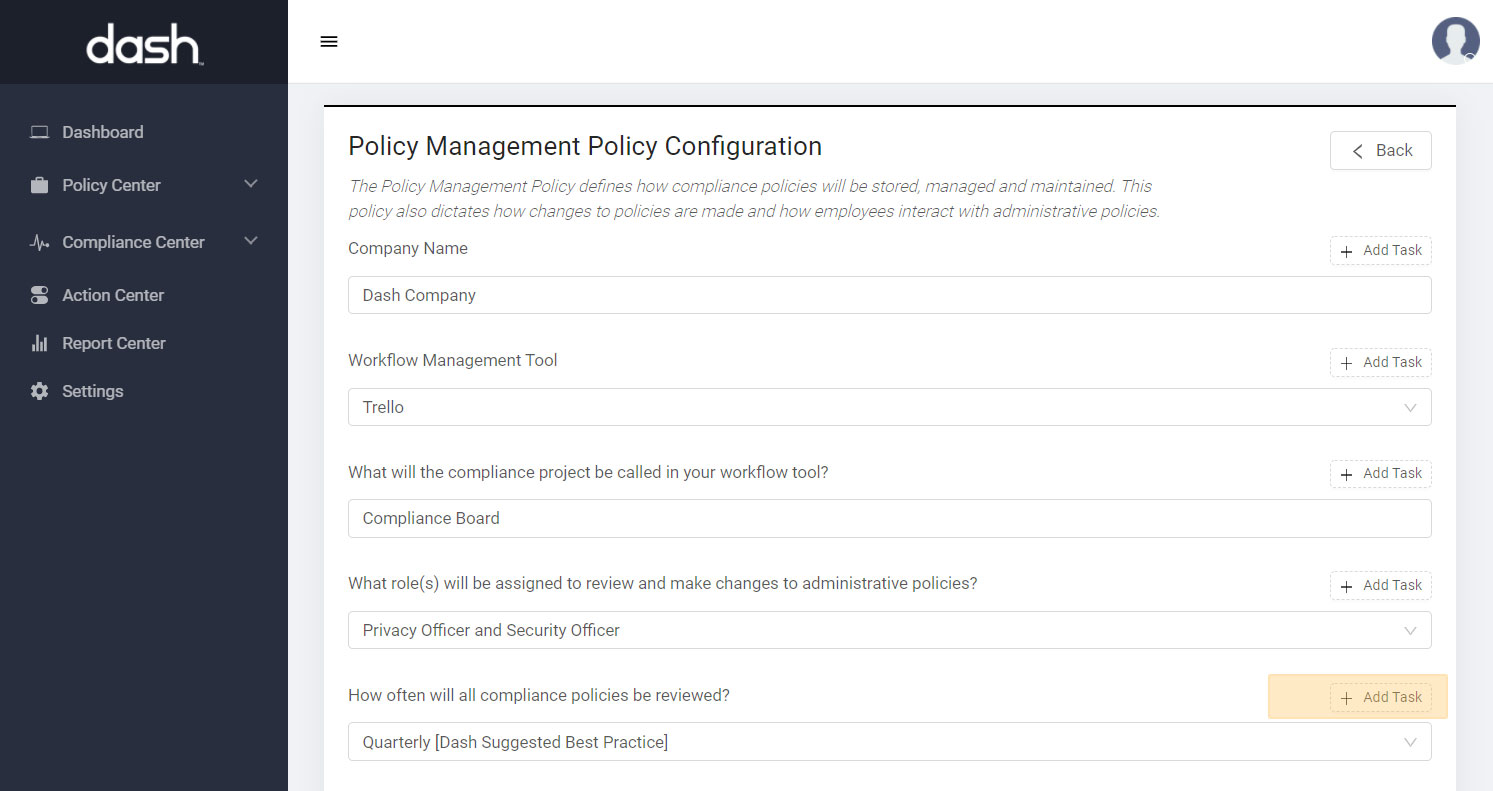This screenshot has height=791, width=1493.
Task: Click the Compliance Board text field
Action: pyautogui.click(x=889, y=518)
